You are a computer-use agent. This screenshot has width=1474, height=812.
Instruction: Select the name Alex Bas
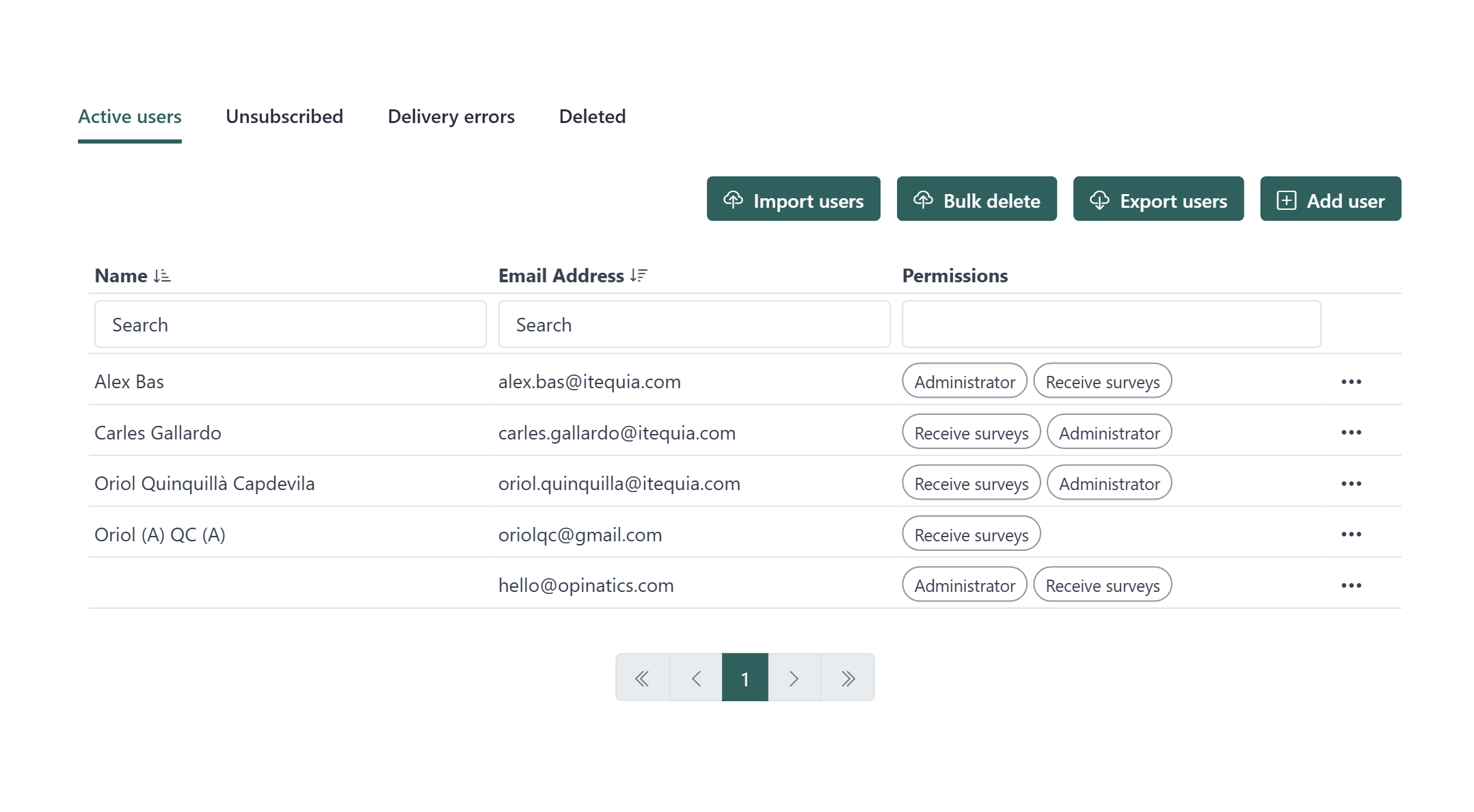(129, 381)
